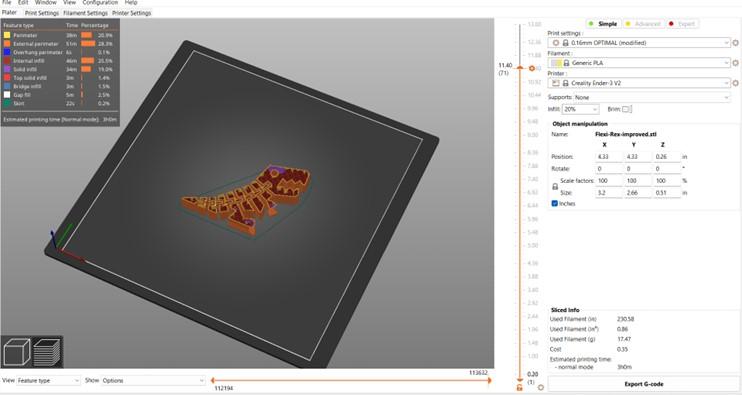Open the View Feature type dropdown
The width and height of the screenshot is (742, 395).
[49, 380]
